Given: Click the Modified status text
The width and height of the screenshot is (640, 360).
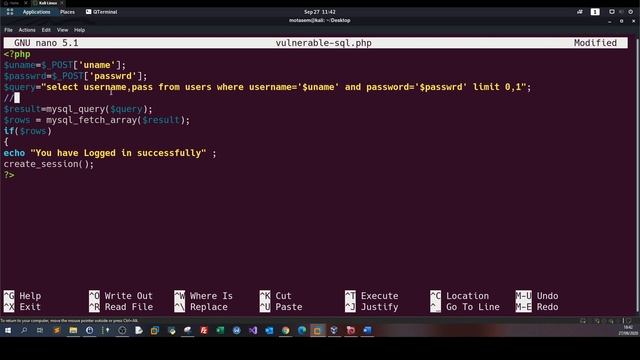Looking at the screenshot, I should coord(595,43).
